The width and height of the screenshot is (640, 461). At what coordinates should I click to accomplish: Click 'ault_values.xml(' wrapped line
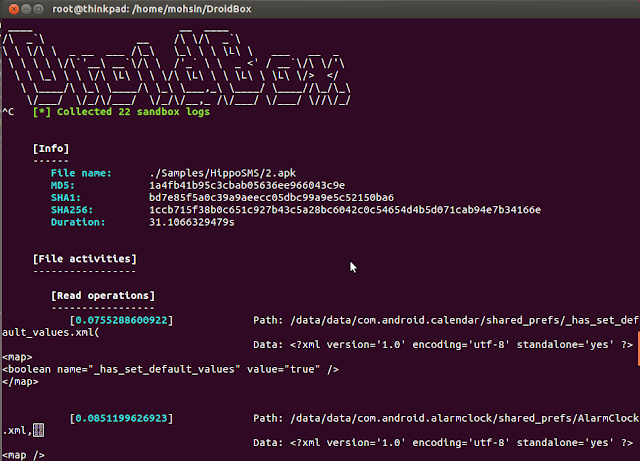[x=51, y=332]
